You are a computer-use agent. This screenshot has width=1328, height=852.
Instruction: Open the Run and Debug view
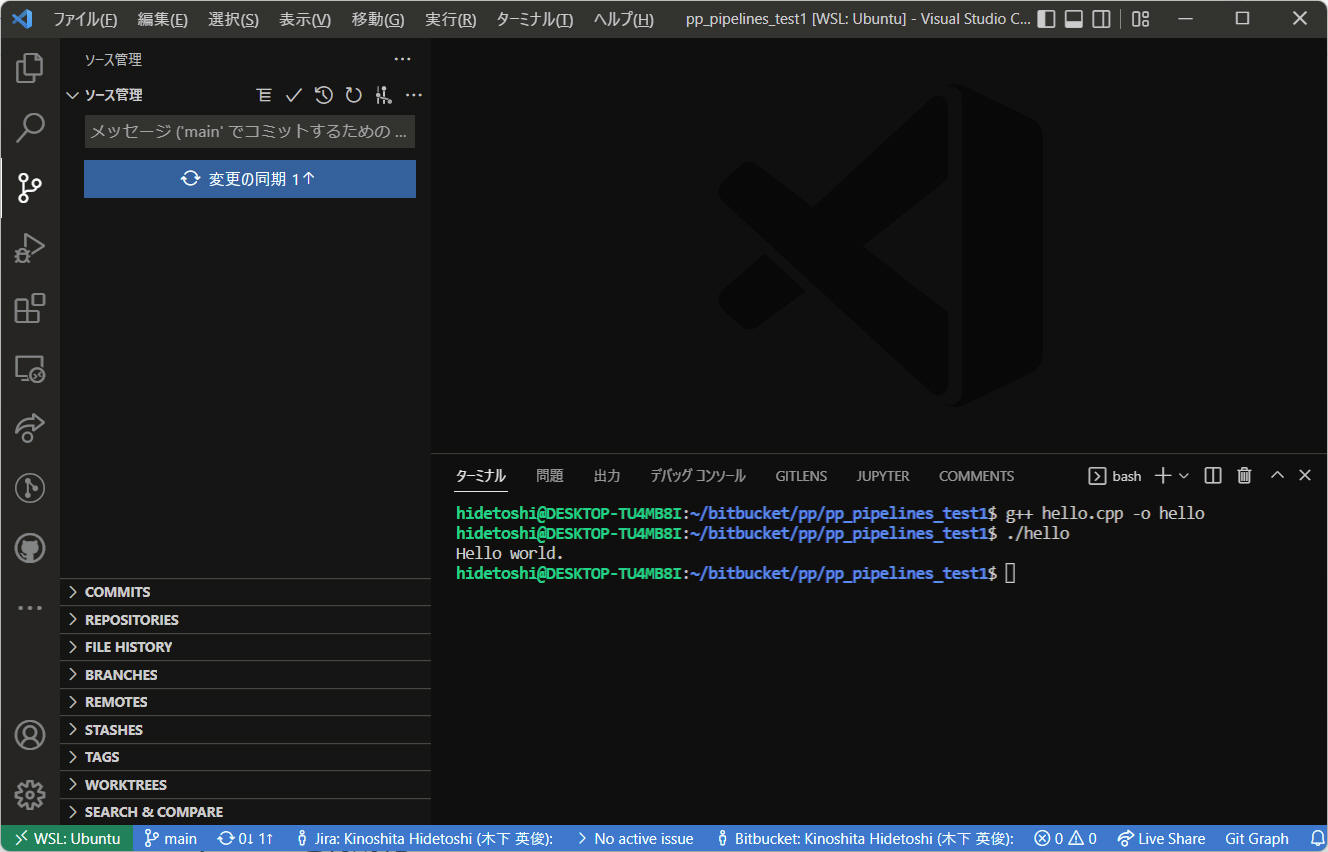pyautogui.click(x=30, y=248)
